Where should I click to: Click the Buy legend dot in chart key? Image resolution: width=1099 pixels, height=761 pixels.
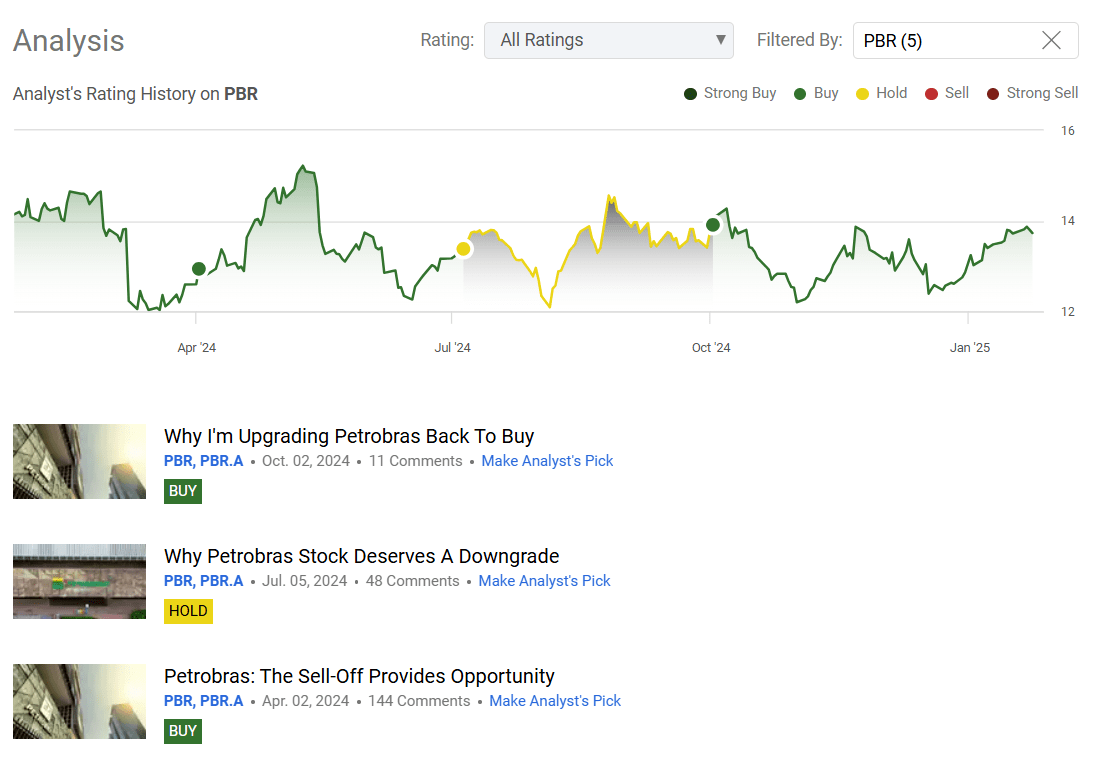click(x=797, y=93)
